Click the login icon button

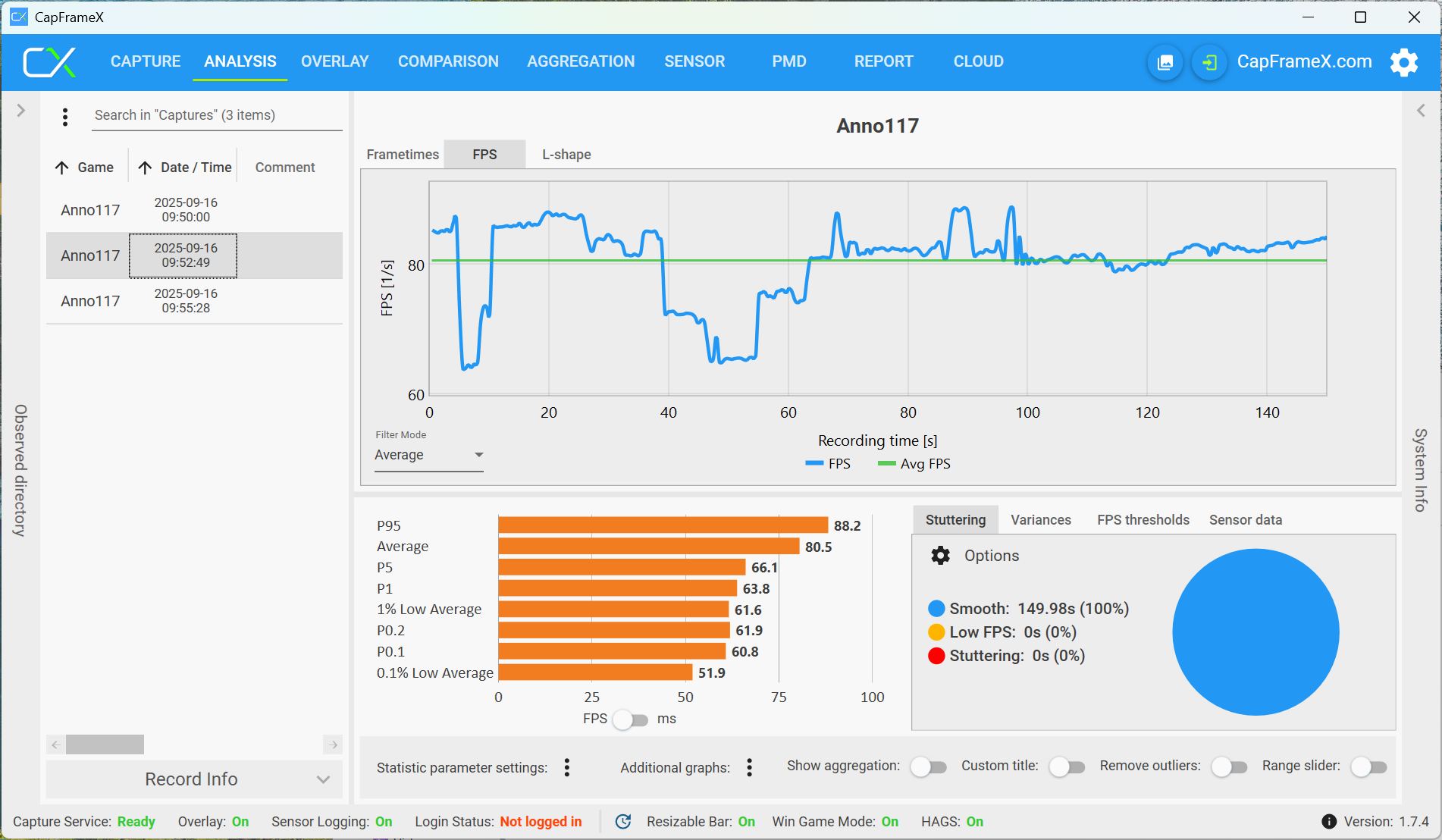[x=1209, y=62]
